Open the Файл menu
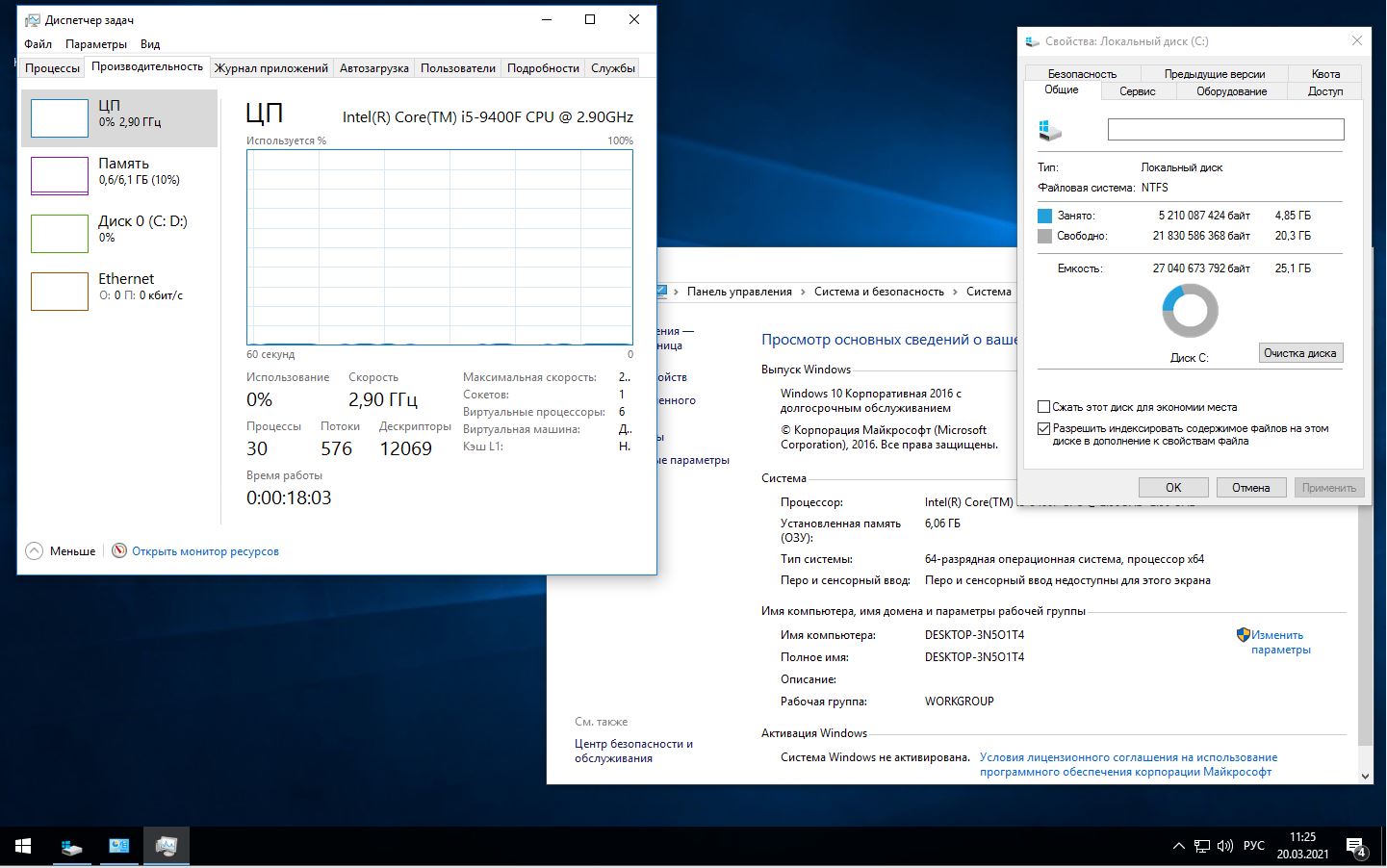This screenshot has width=1387, height=868. click(39, 44)
